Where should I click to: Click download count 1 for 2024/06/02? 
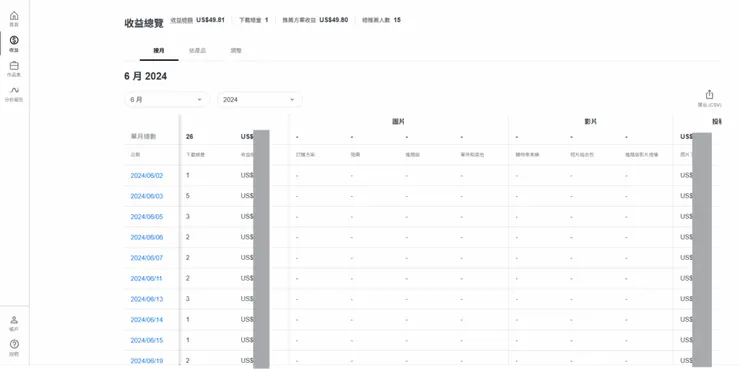pyautogui.click(x=188, y=175)
